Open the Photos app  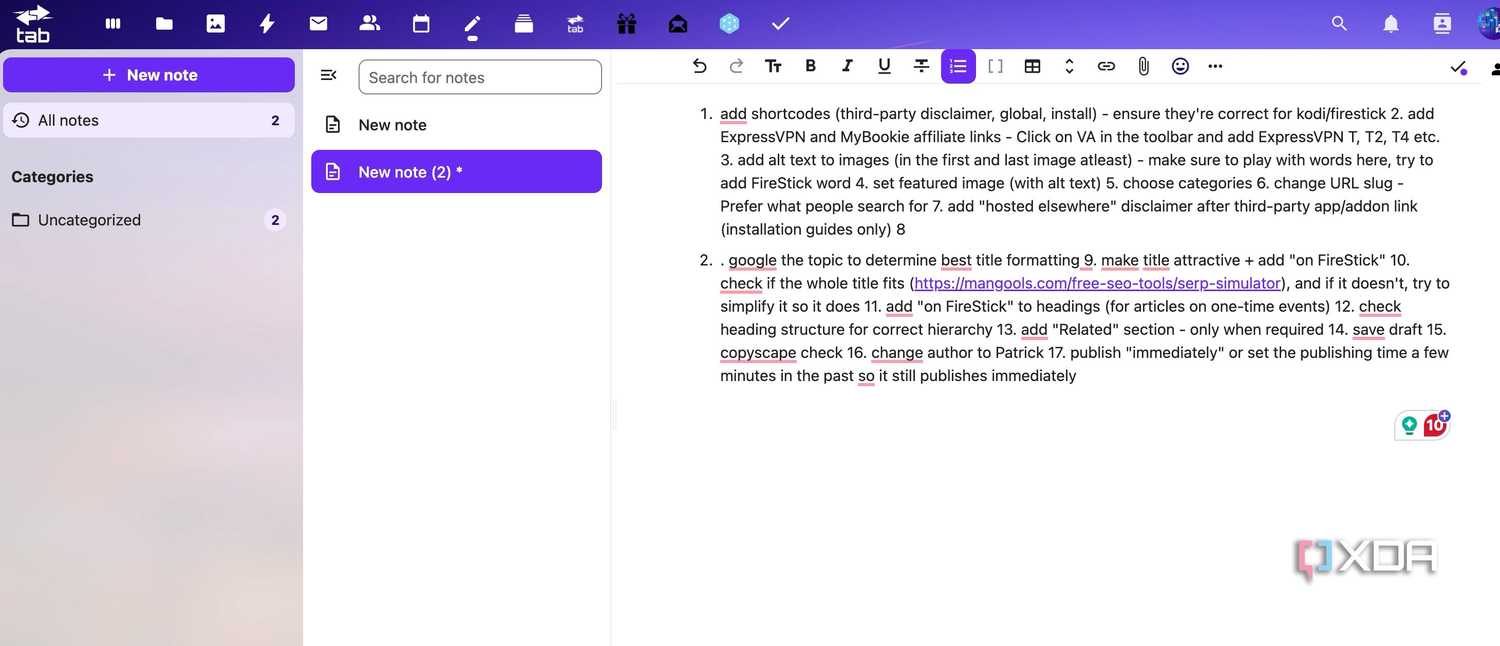click(216, 23)
